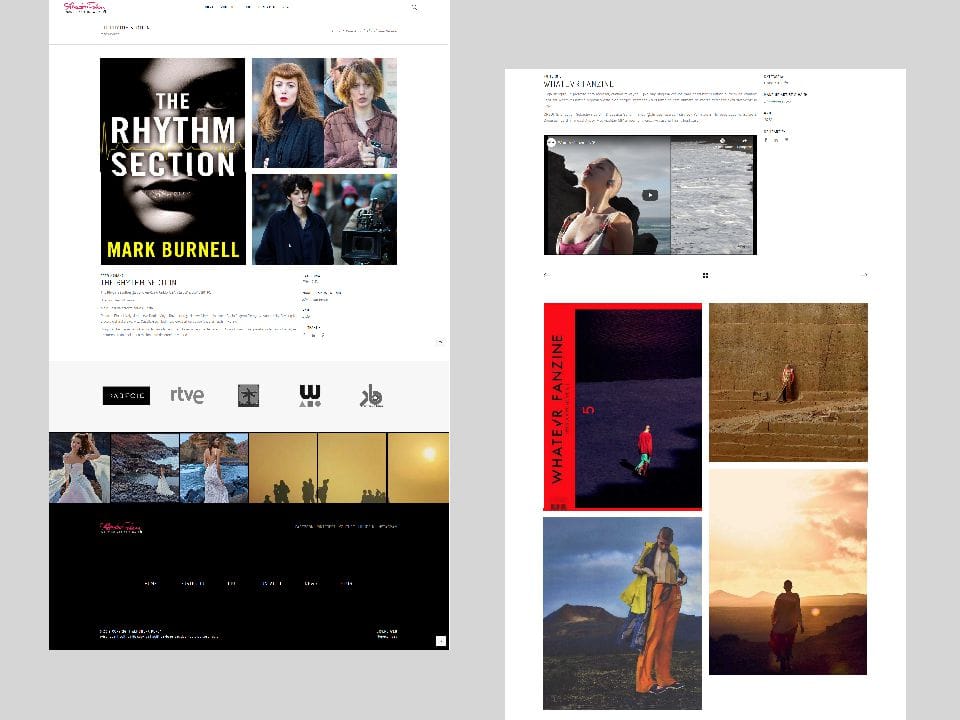Viewport: 960px width, 720px height.
Task: Open the bride's back by the sea photo
Action: (x=214, y=468)
